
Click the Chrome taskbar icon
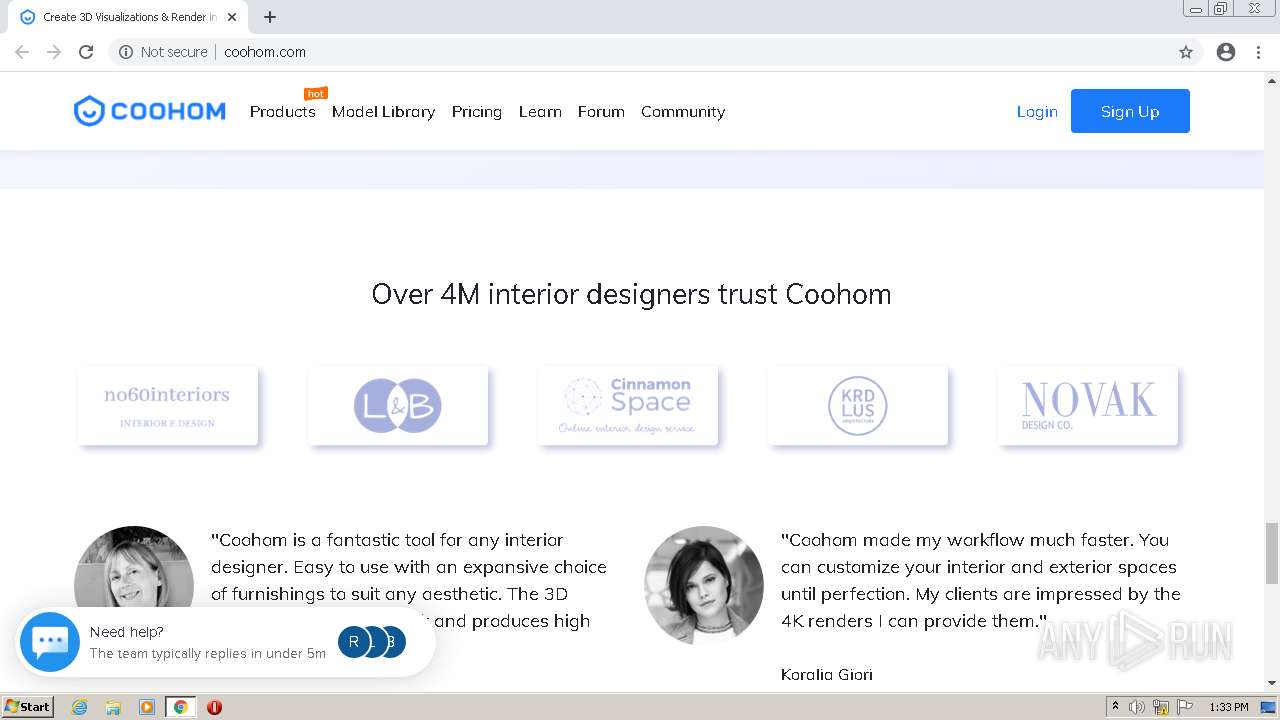click(180, 707)
